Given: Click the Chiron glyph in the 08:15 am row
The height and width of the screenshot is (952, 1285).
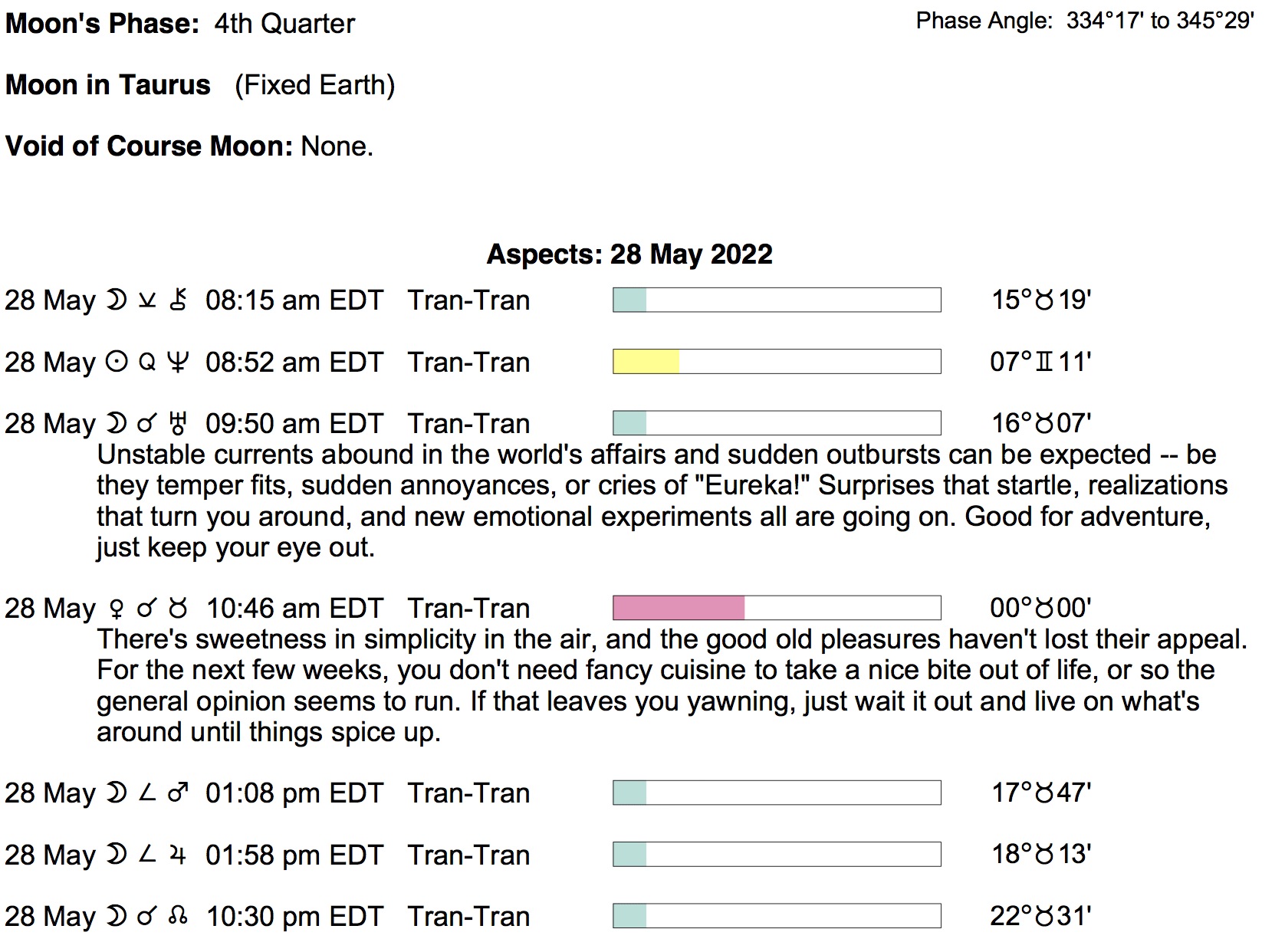Looking at the screenshot, I should tap(178, 300).
